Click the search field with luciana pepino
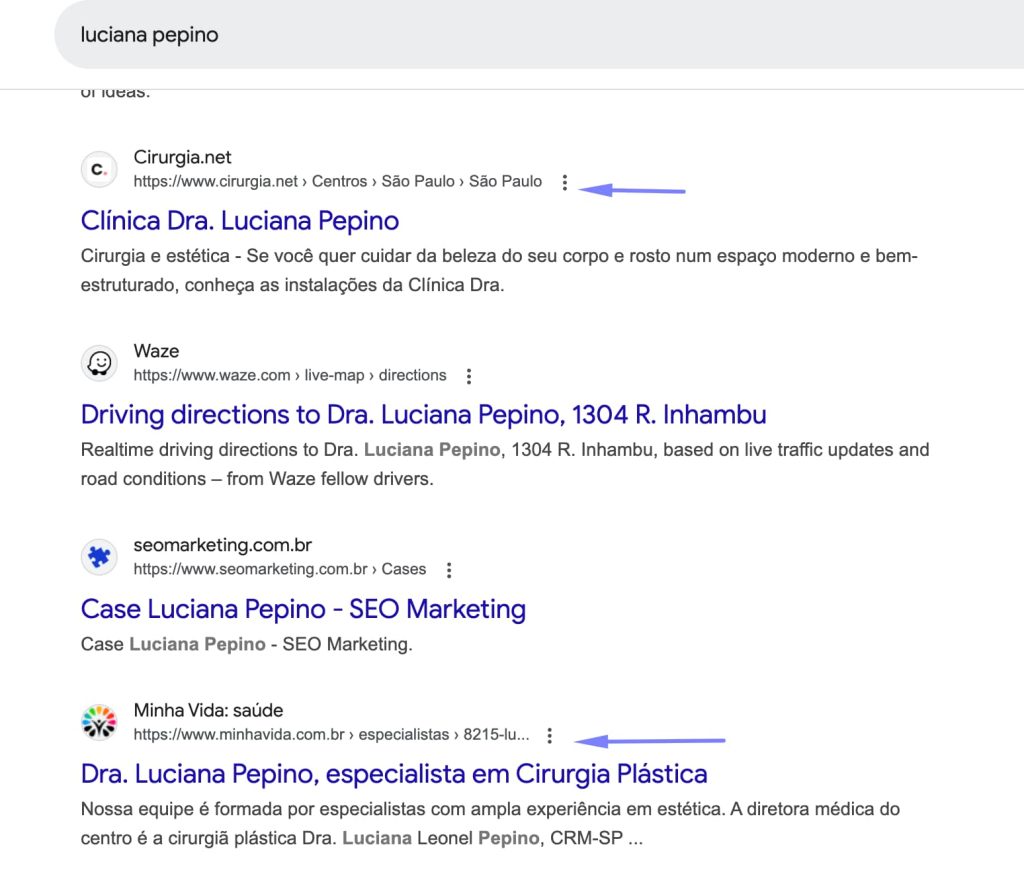 point(539,35)
